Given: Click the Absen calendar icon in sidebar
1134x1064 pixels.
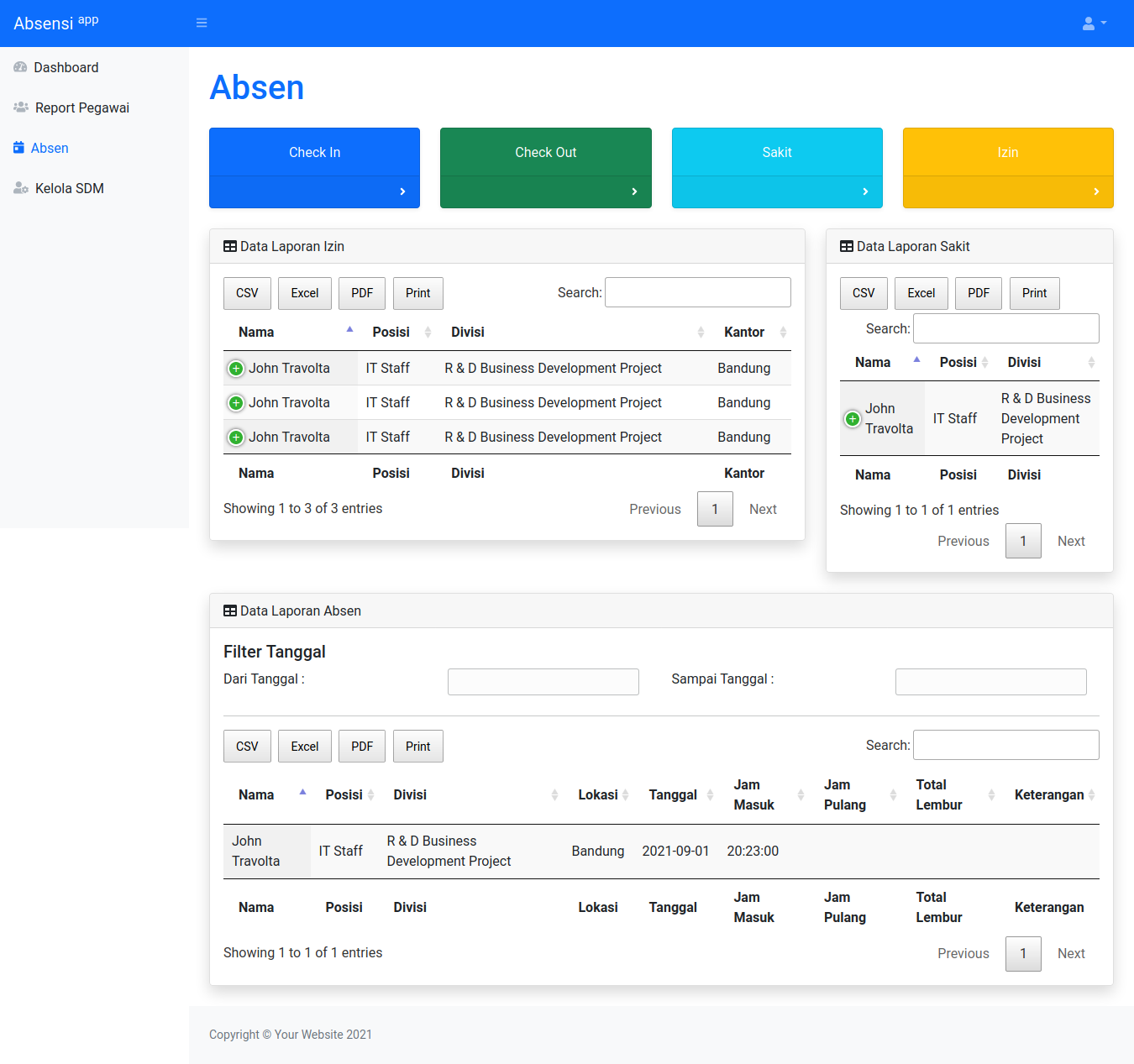Looking at the screenshot, I should click(18, 148).
